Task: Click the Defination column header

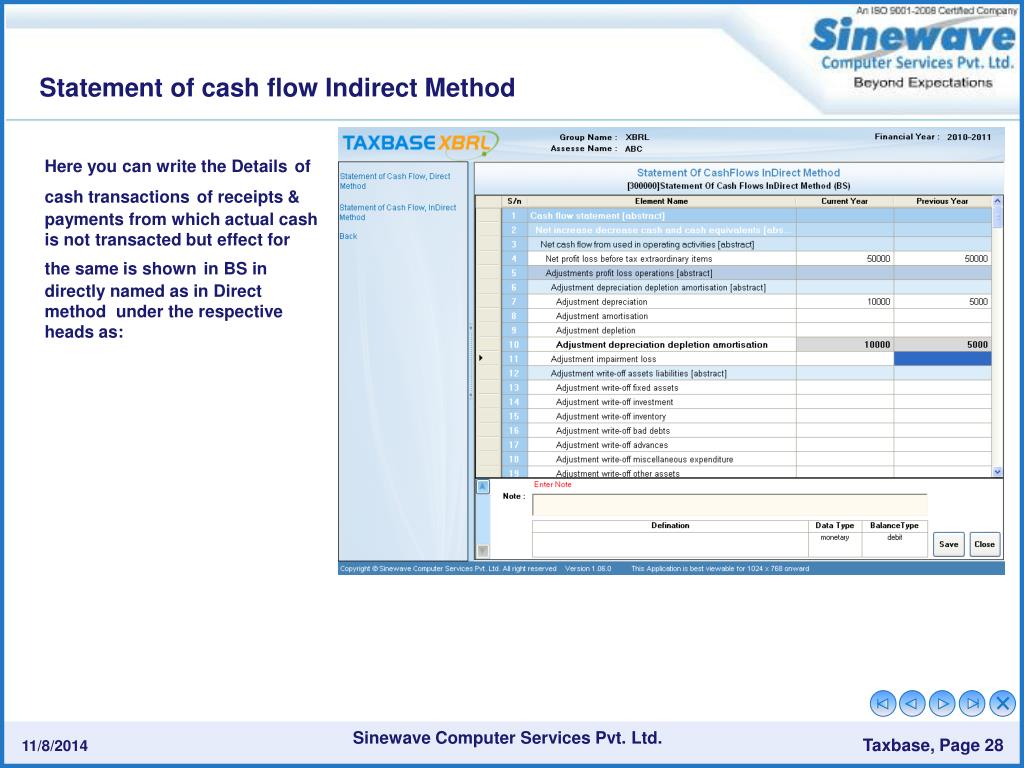Action: point(670,526)
